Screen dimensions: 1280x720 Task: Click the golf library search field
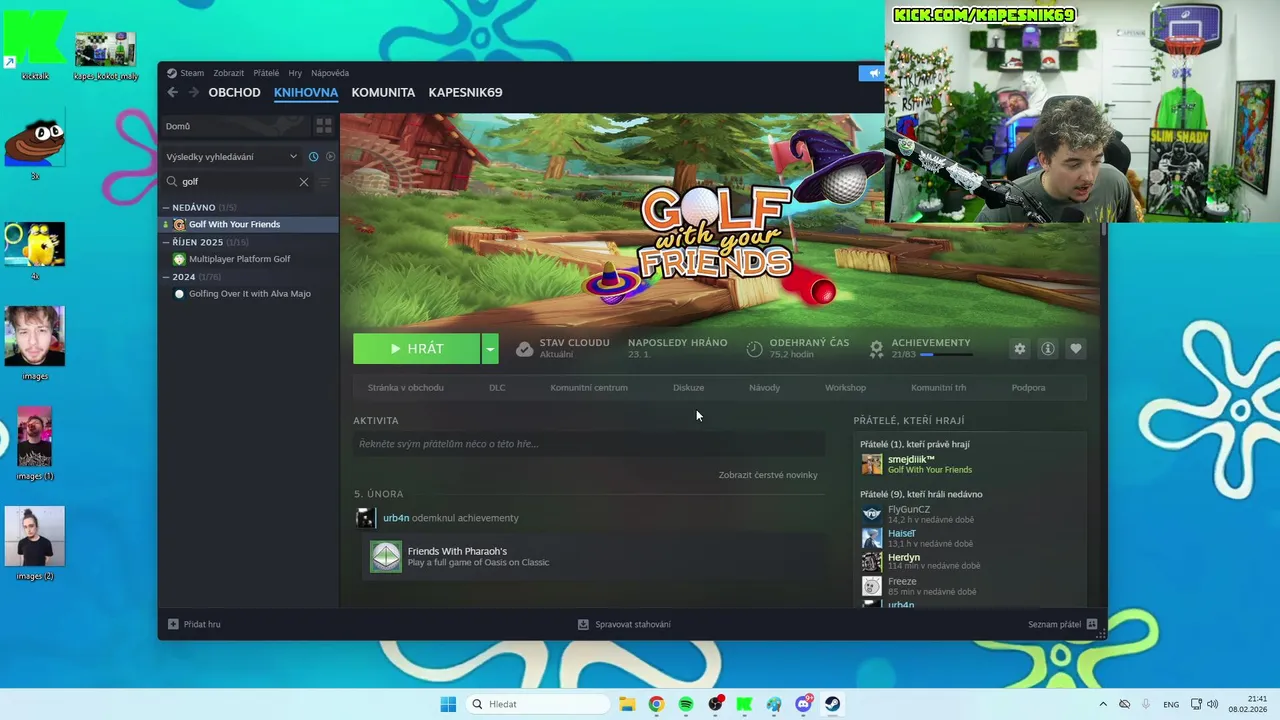click(x=237, y=182)
